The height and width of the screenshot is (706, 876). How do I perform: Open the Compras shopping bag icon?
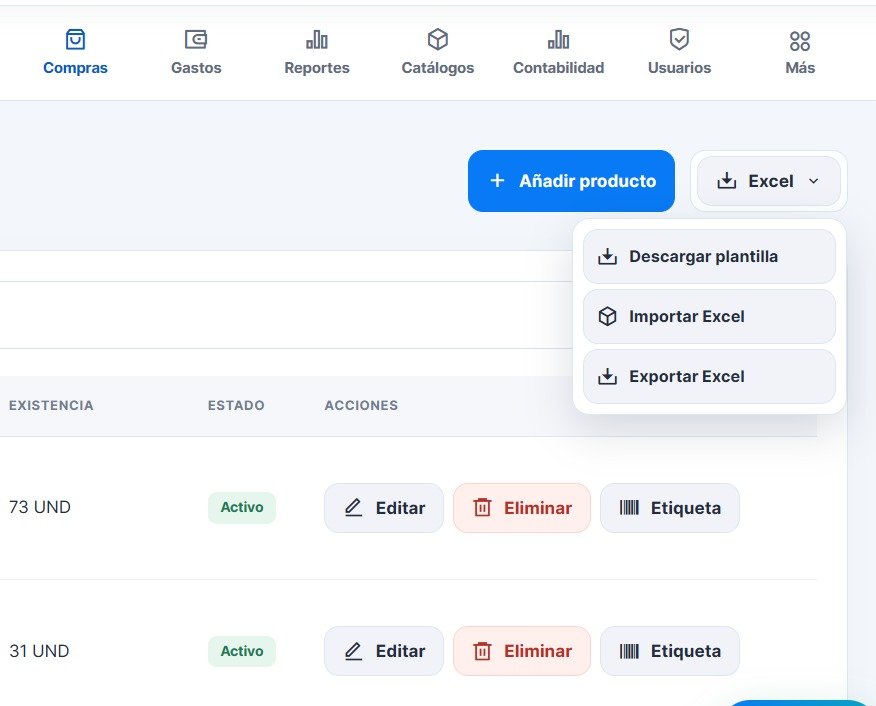coord(75,40)
